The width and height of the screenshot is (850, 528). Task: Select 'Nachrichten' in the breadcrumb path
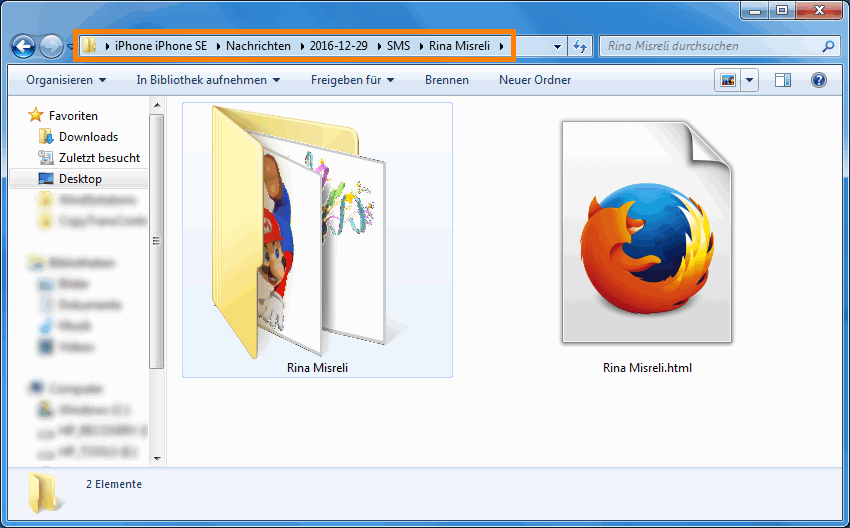point(258,46)
